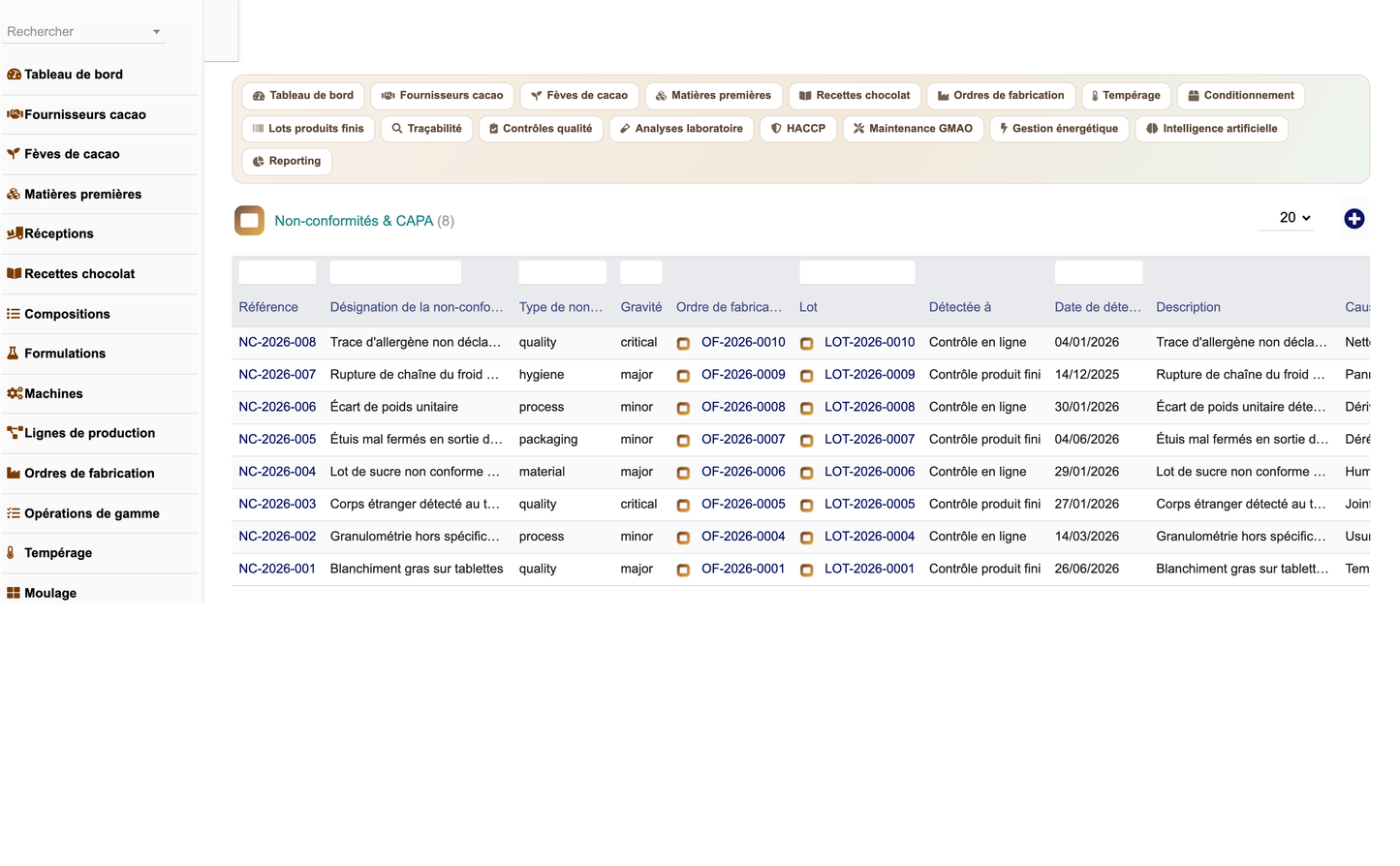1400x866 pixels.
Task: Open record NC-2026-001
Action: (x=277, y=569)
